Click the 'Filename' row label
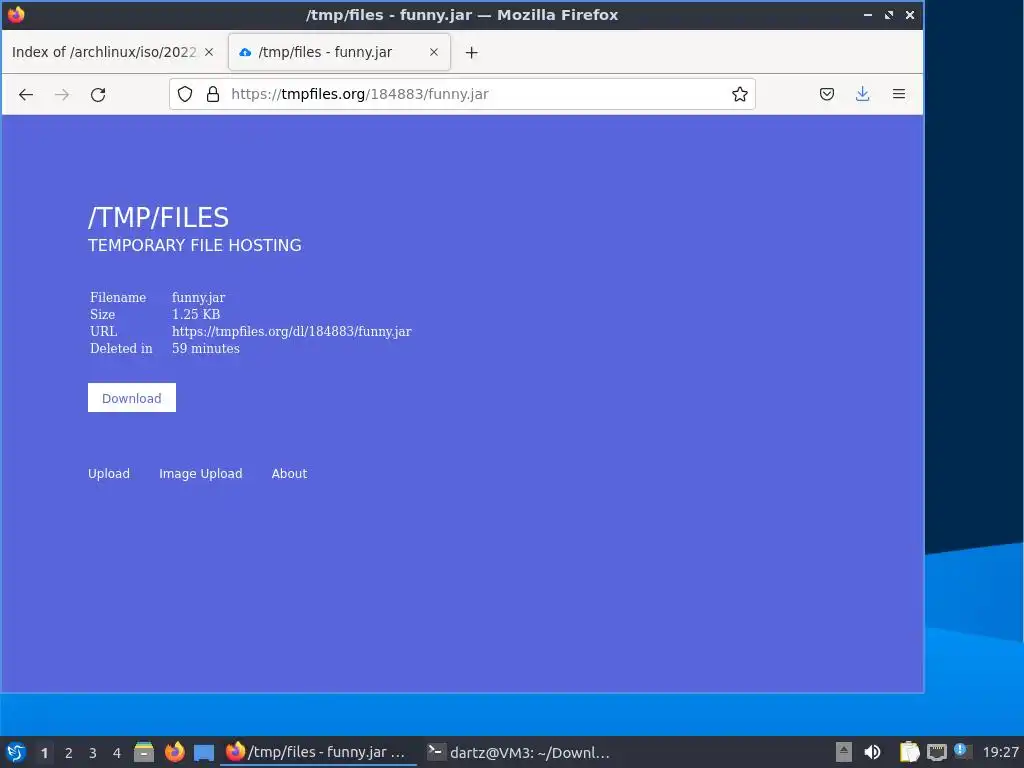Image resolution: width=1024 pixels, height=768 pixels. 118,297
